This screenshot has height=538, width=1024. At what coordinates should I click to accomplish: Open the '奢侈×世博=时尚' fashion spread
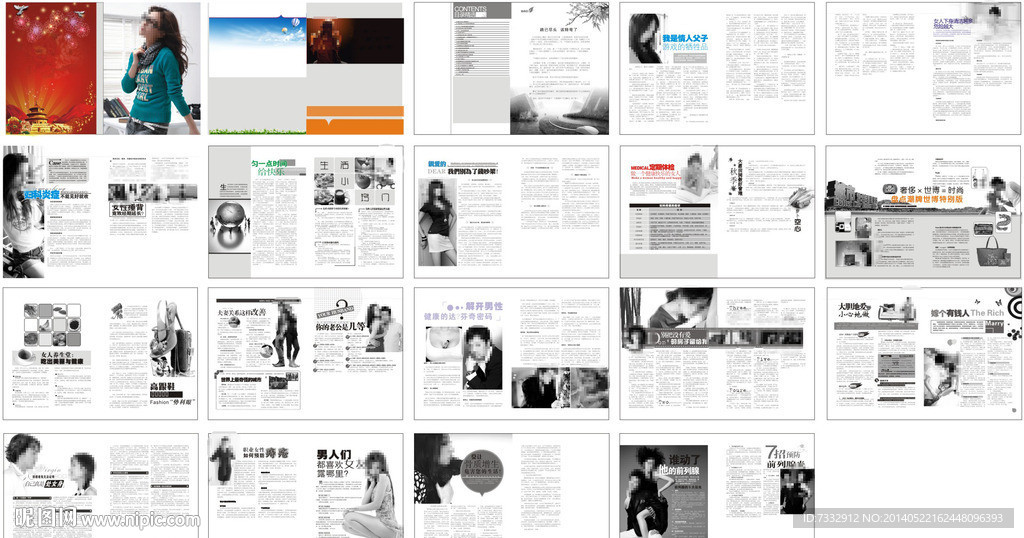tap(923, 212)
